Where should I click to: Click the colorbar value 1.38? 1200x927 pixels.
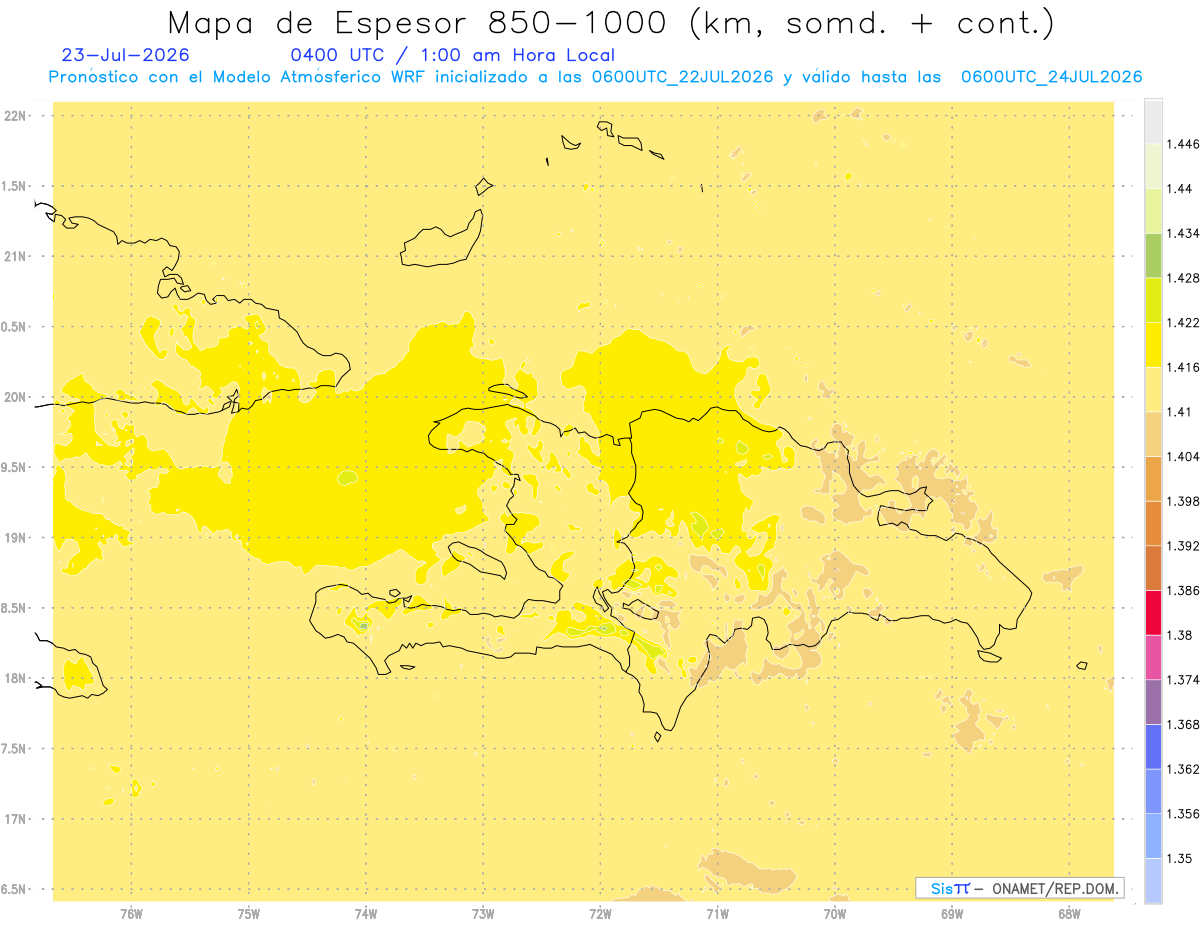(x=1179, y=635)
